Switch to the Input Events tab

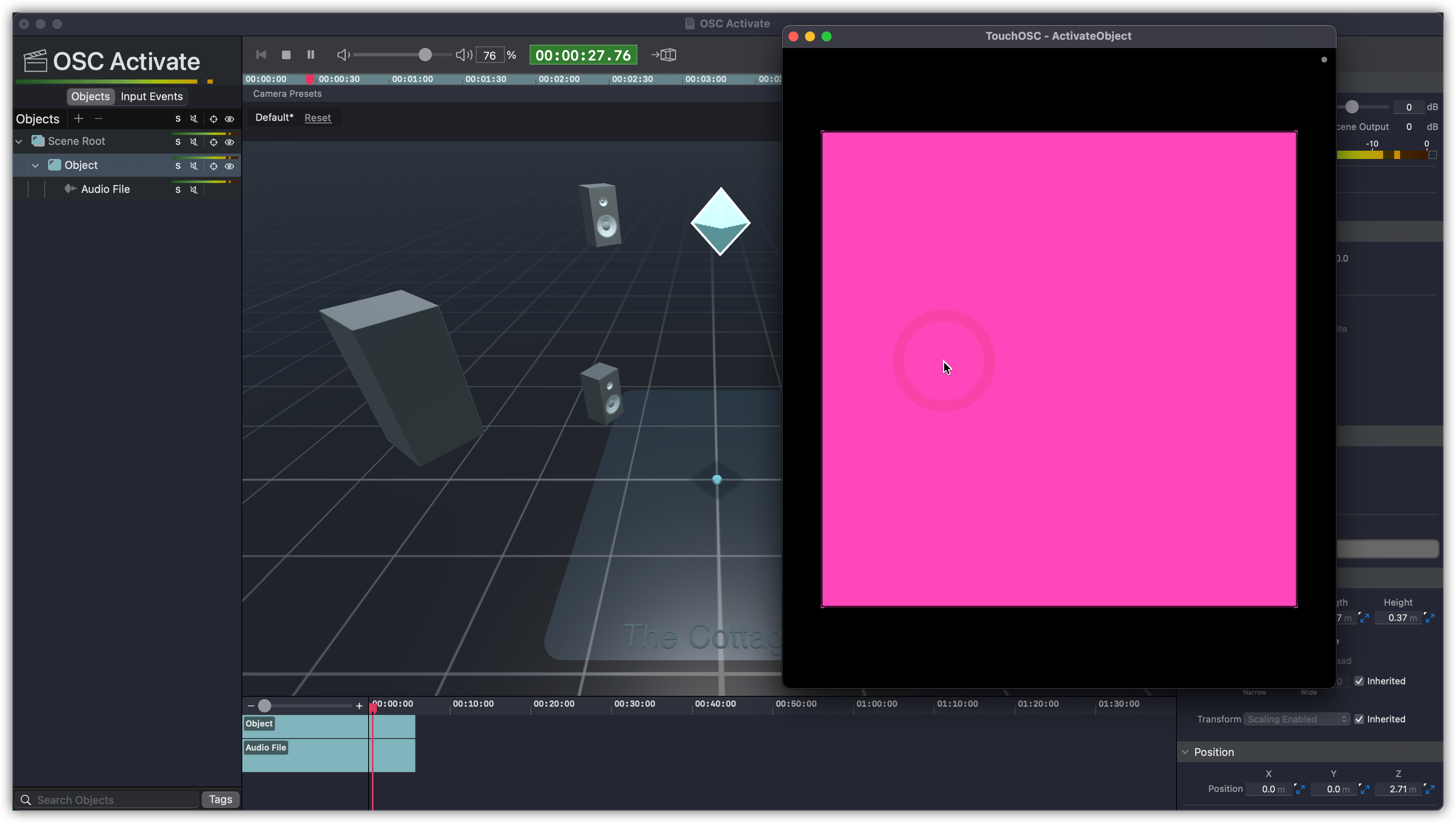(152, 96)
